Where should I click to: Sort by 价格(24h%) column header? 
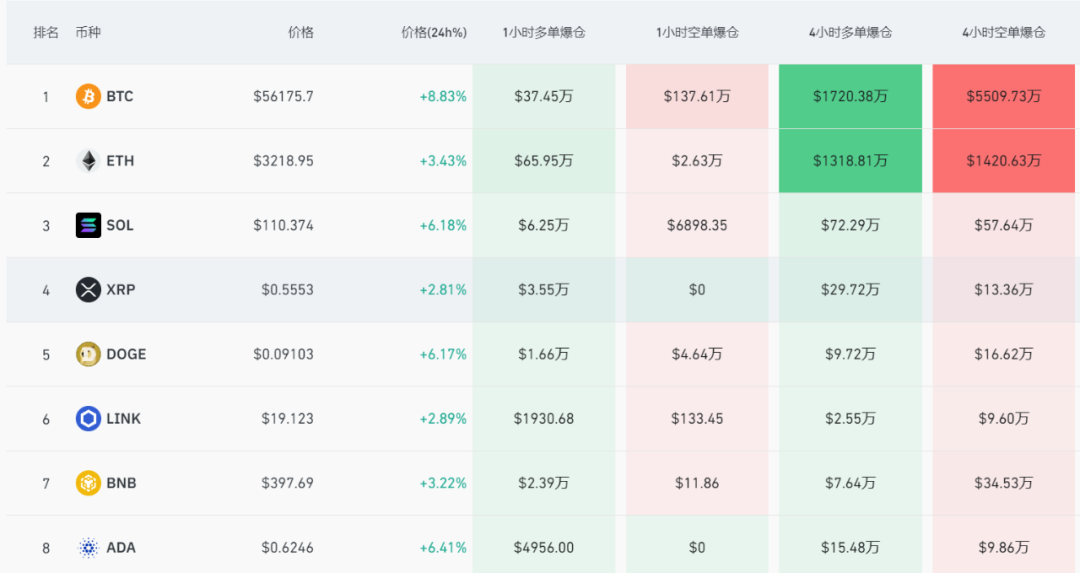coord(433,32)
